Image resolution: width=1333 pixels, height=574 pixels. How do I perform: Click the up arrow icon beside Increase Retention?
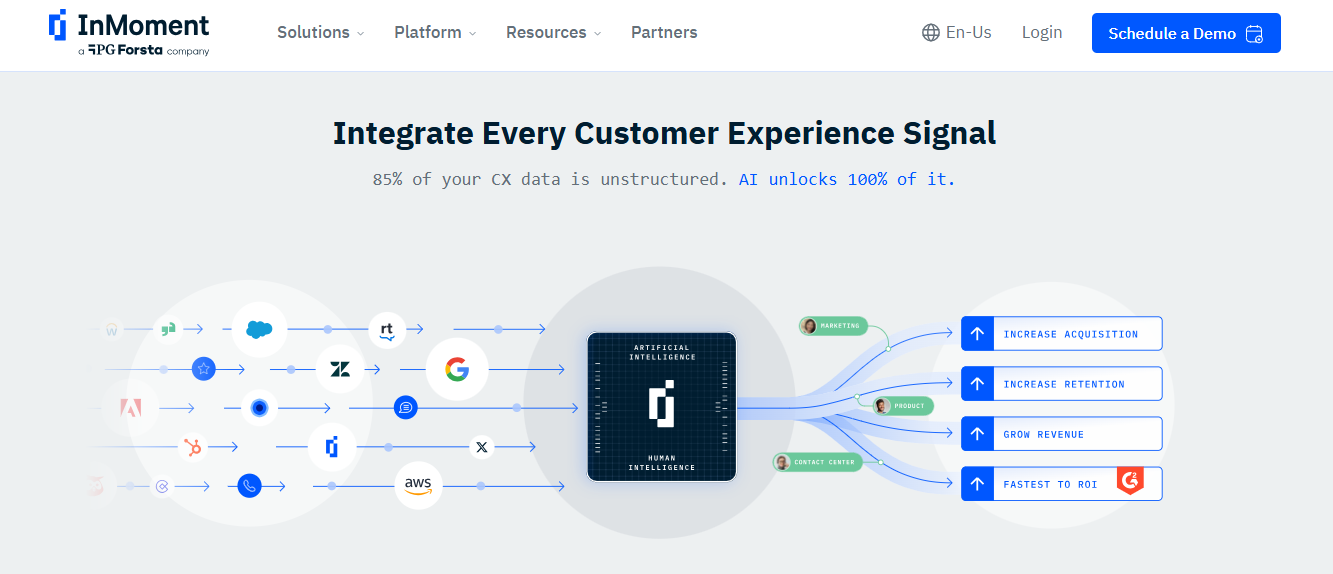click(x=978, y=384)
